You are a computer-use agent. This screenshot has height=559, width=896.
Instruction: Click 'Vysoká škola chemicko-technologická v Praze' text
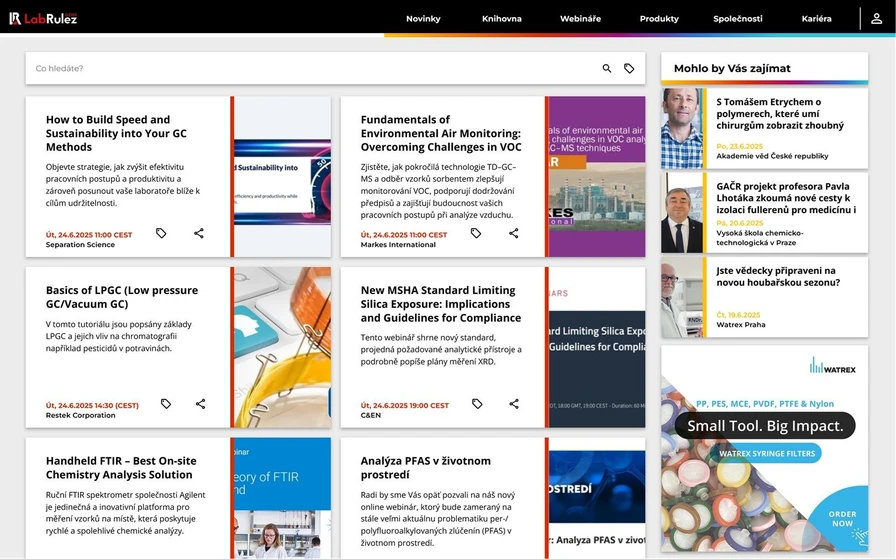[759, 238]
